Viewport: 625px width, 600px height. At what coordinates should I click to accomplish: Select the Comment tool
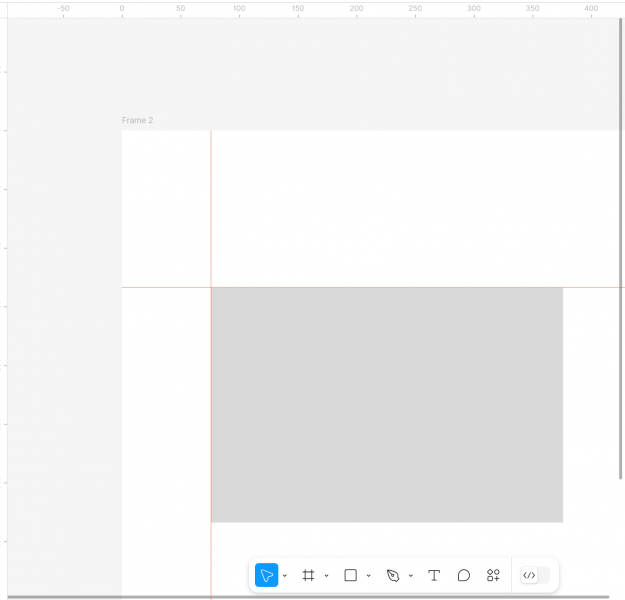(464, 575)
